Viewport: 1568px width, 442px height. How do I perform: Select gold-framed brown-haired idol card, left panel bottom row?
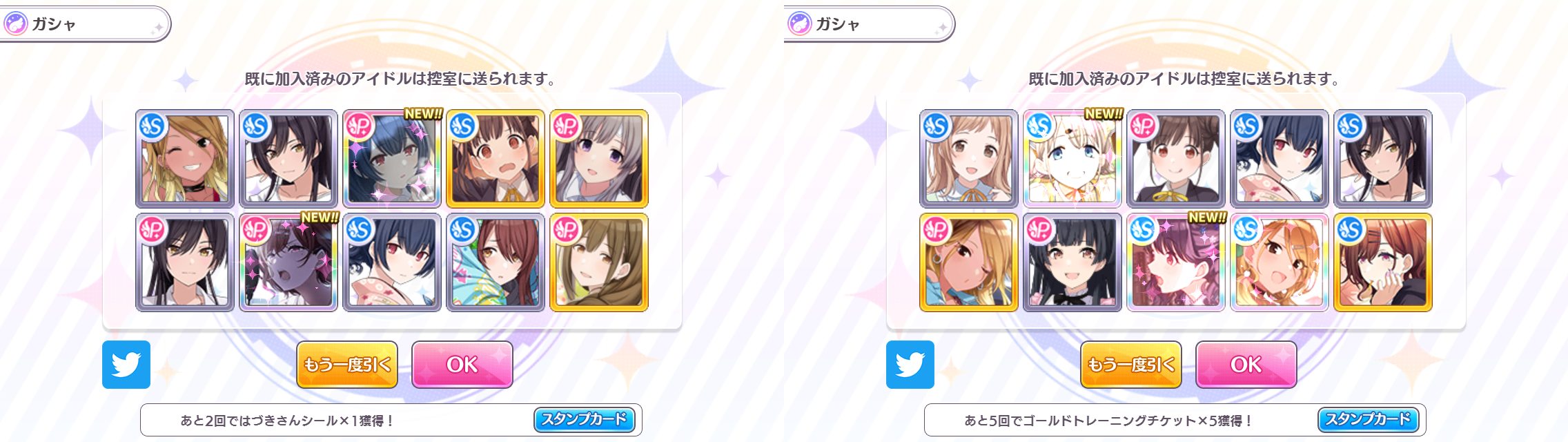(599, 262)
